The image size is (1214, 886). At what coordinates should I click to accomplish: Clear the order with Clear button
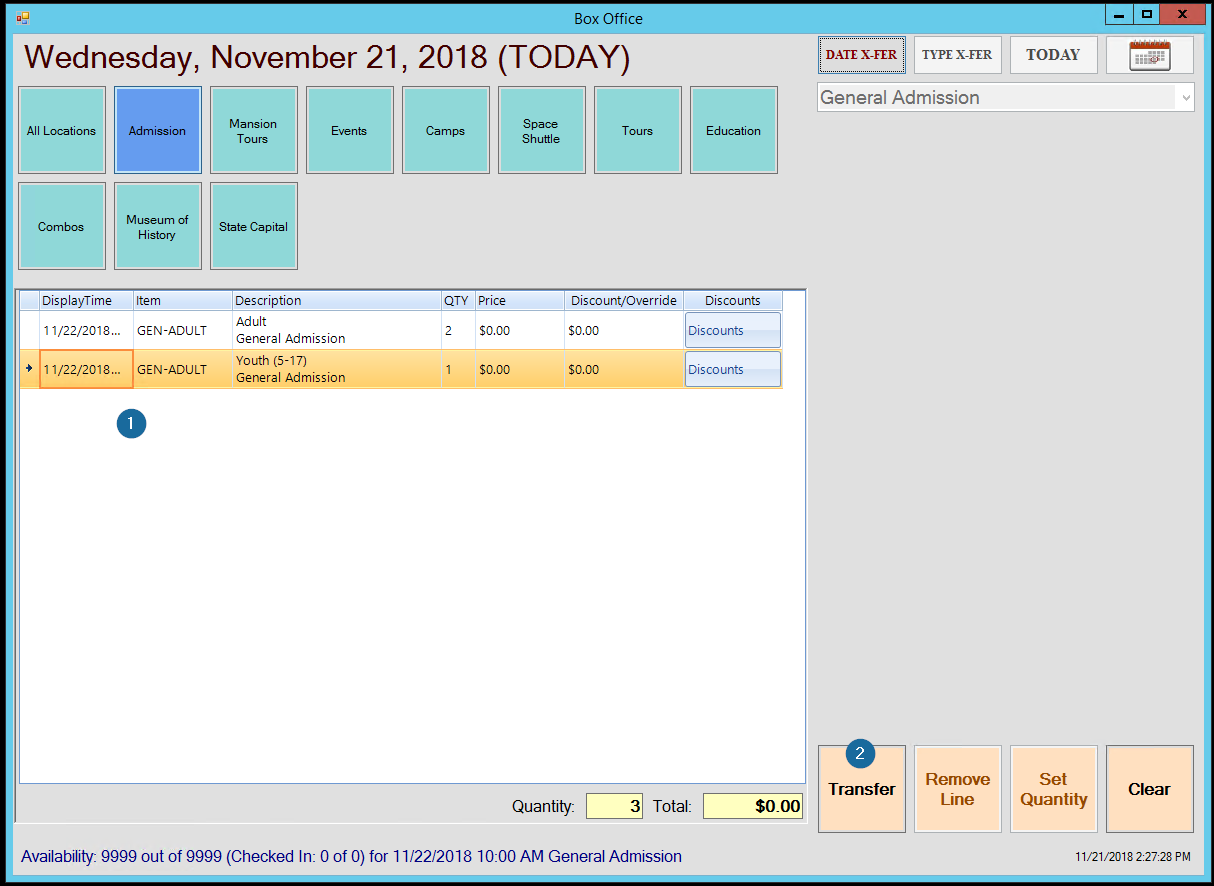pyautogui.click(x=1150, y=789)
